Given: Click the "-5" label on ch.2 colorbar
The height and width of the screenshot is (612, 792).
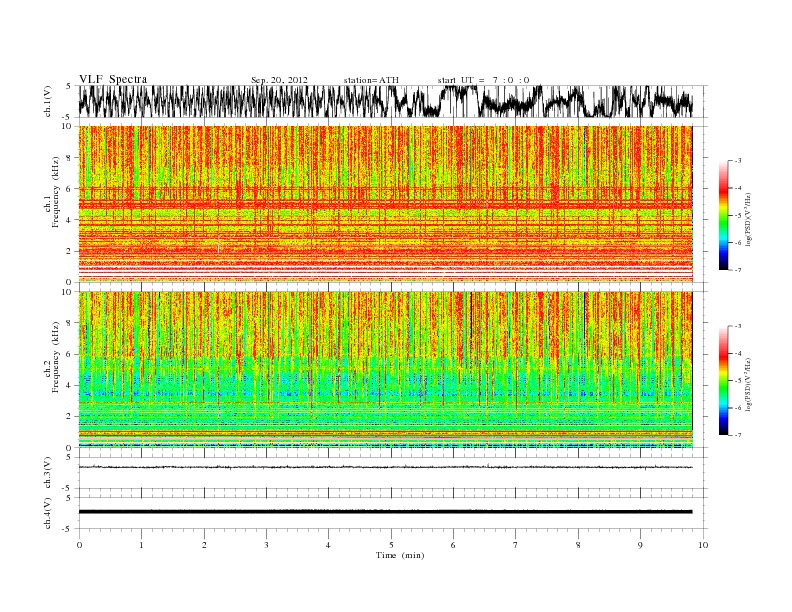Looking at the screenshot, I should pos(738,381).
